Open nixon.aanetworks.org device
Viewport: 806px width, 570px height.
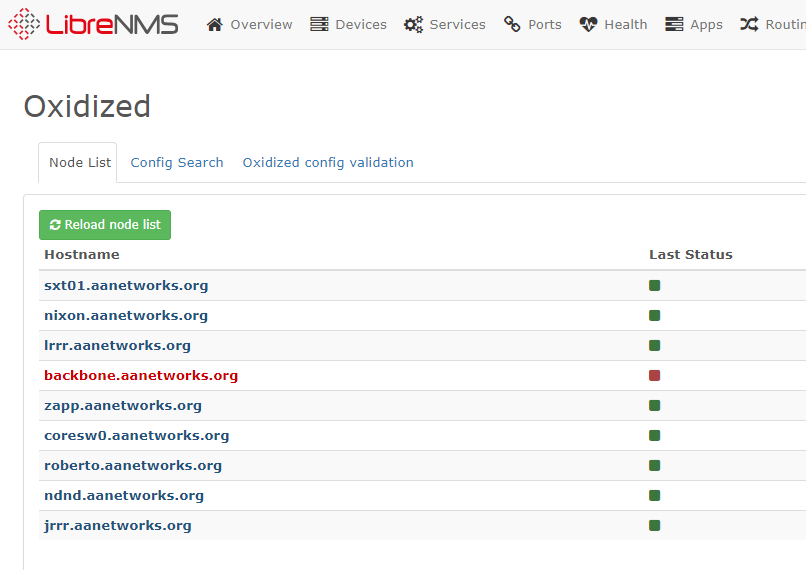126,316
